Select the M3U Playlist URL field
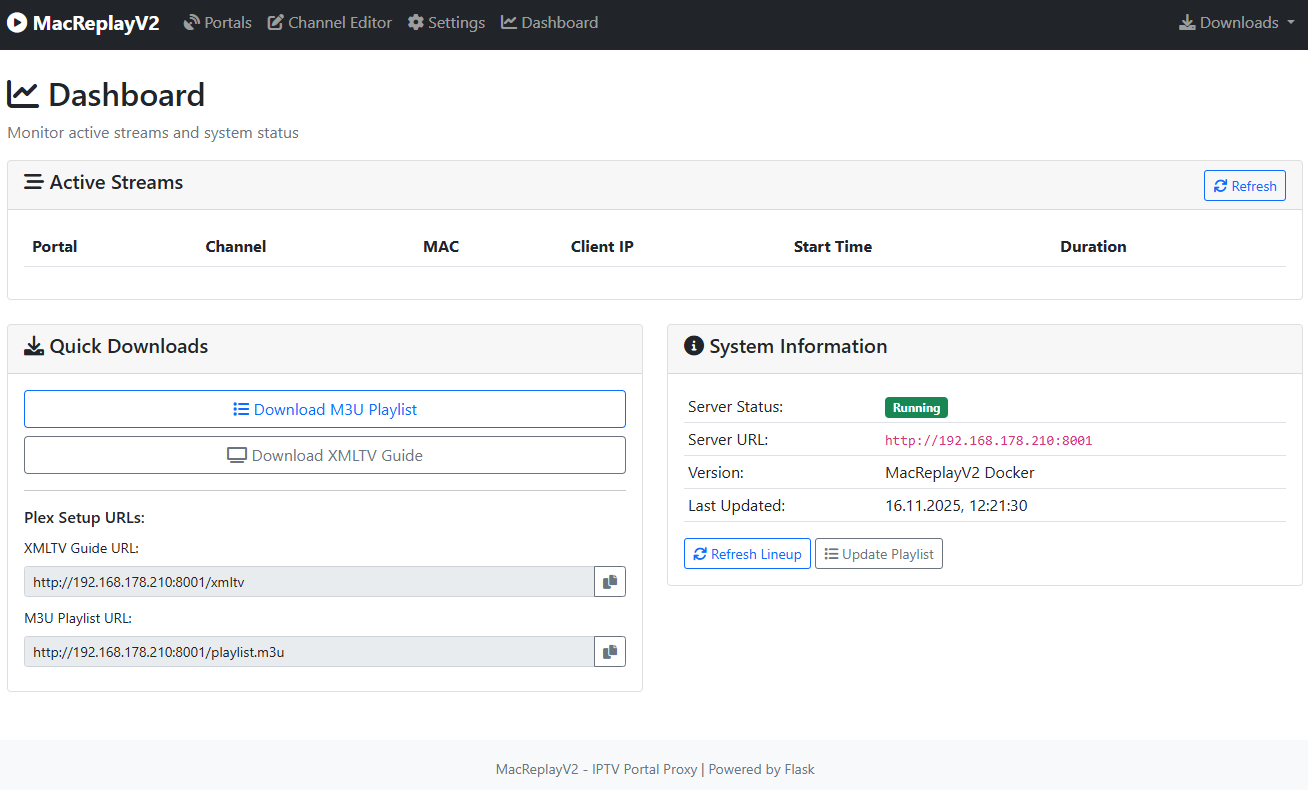Screen dimensions: 1308x790 coord(309,652)
